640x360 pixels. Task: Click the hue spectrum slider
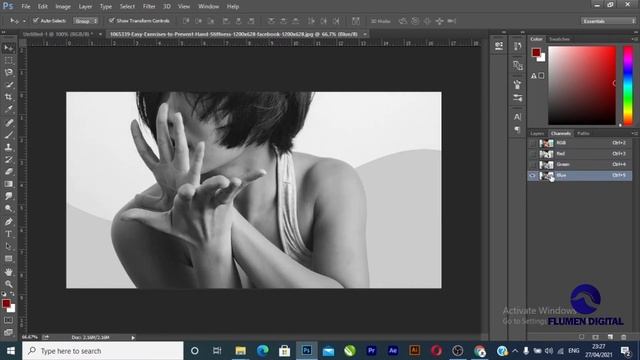click(628, 85)
